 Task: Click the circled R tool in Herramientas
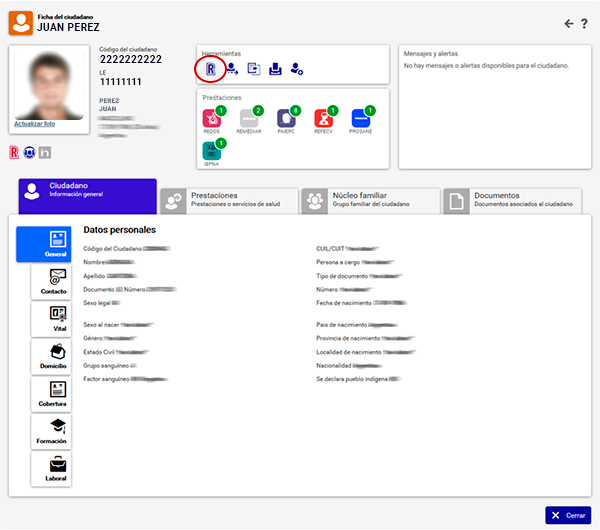[211, 69]
